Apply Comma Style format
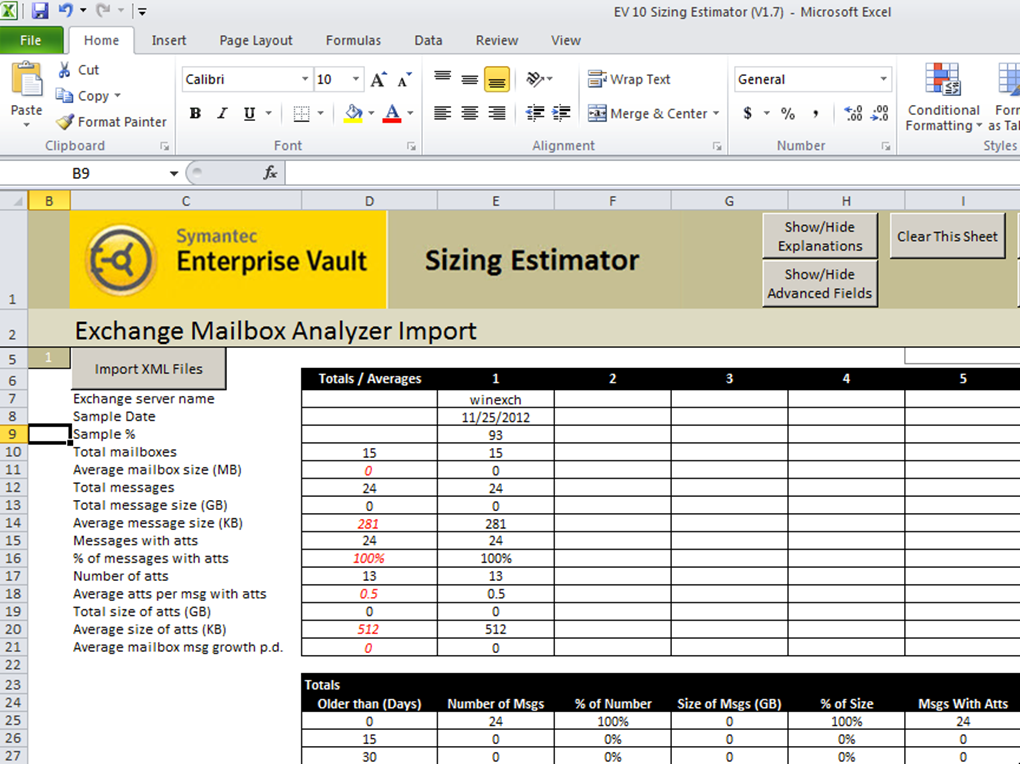This screenshot has width=1020, height=764. tap(816, 113)
